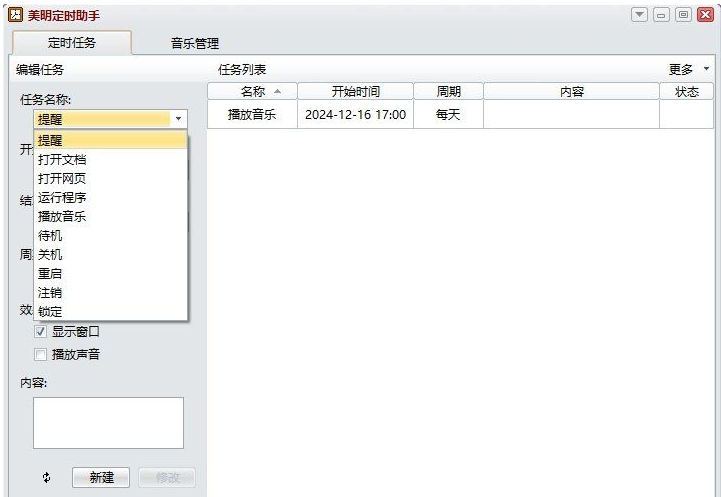The width and height of the screenshot is (721, 497).
Task: Close the 美明定时助手 window
Action: pyautogui.click(x=705, y=15)
